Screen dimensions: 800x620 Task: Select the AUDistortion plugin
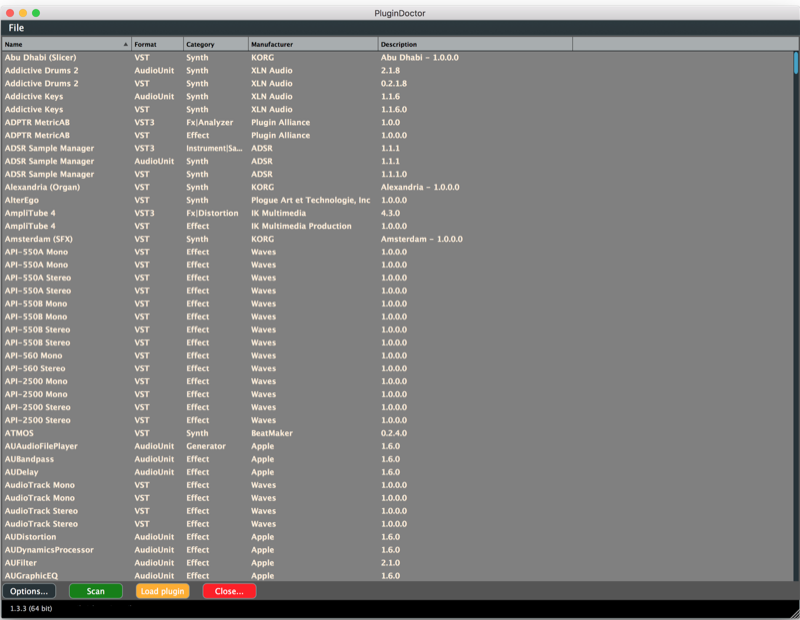pyautogui.click(x=30, y=537)
